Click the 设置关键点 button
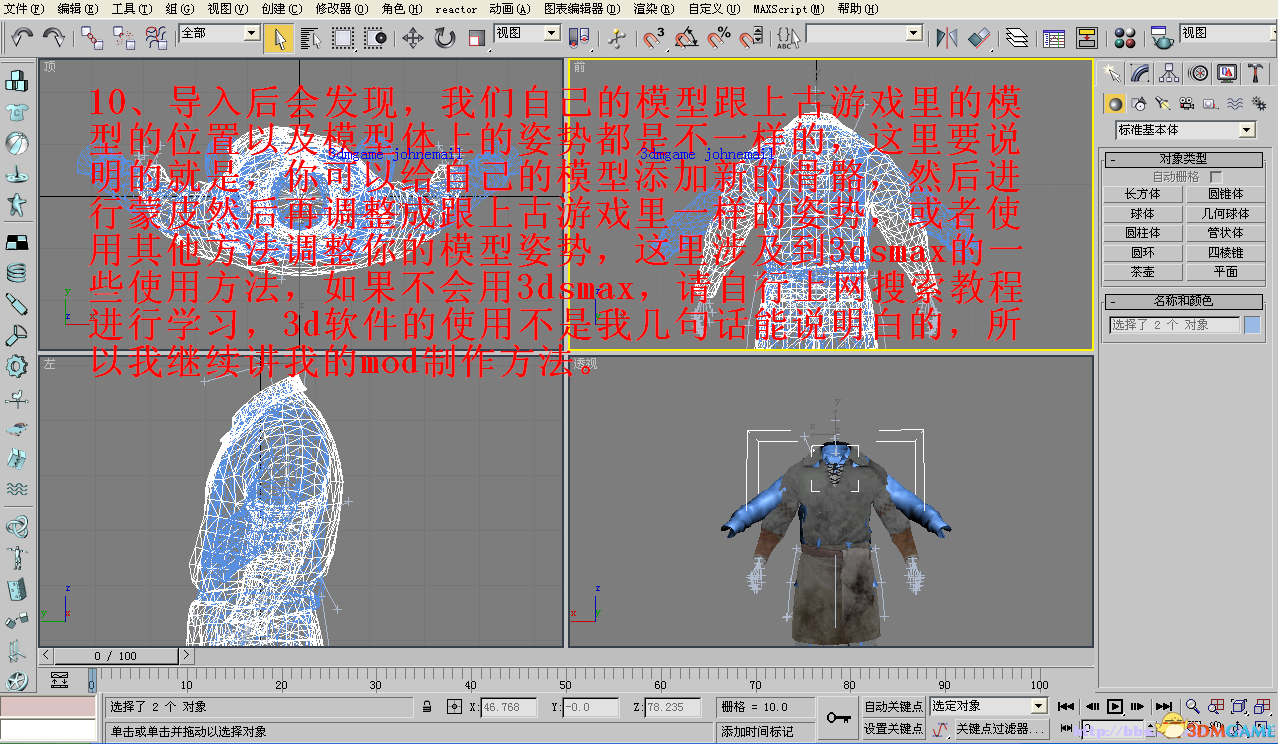1280x744 pixels. (893, 729)
